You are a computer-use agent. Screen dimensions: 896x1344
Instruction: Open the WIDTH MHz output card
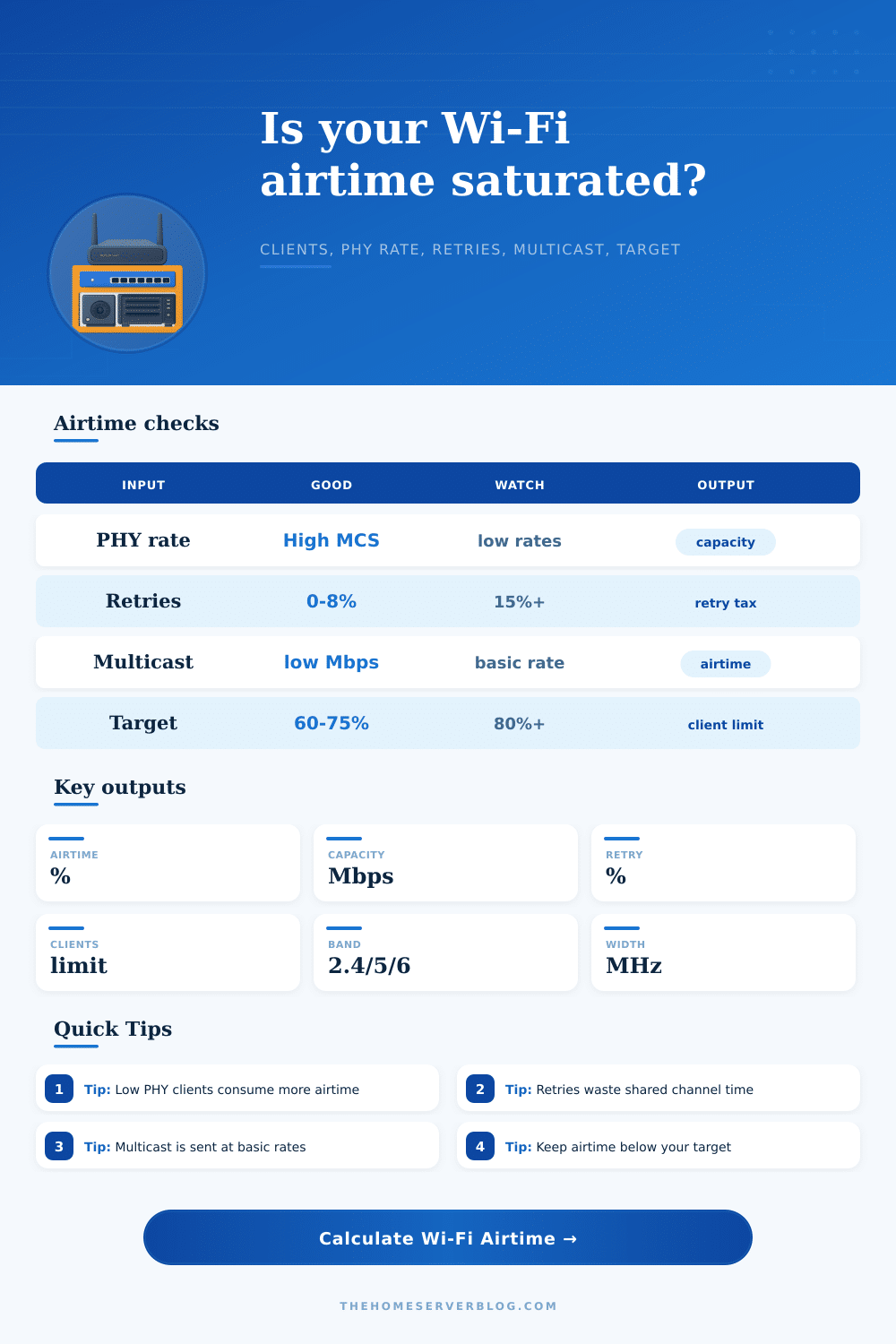pos(723,952)
